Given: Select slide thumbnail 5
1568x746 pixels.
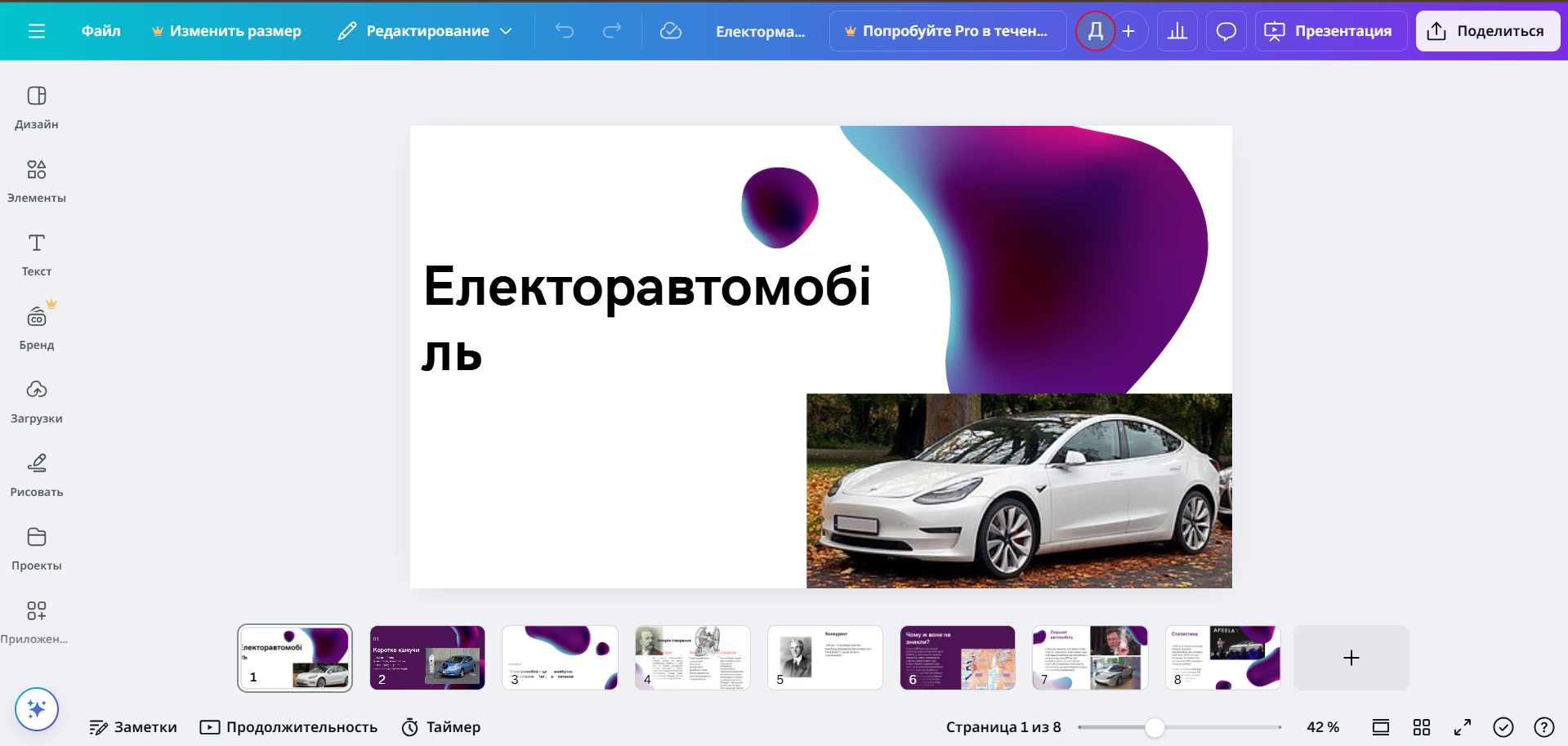Looking at the screenshot, I should click(825, 658).
